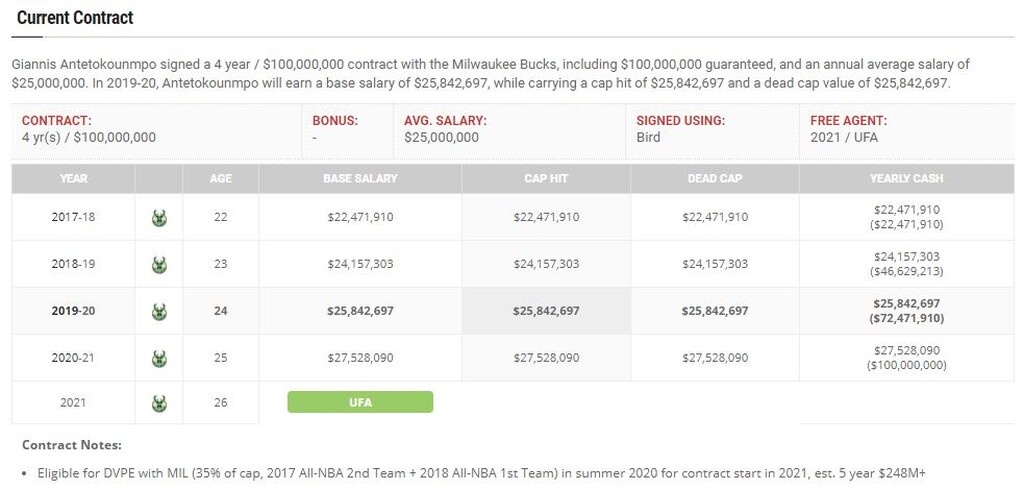Click the Bucks logo in 2021 row
Image resolution: width=1024 pixels, height=490 pixels.
(x=159, y=403)
